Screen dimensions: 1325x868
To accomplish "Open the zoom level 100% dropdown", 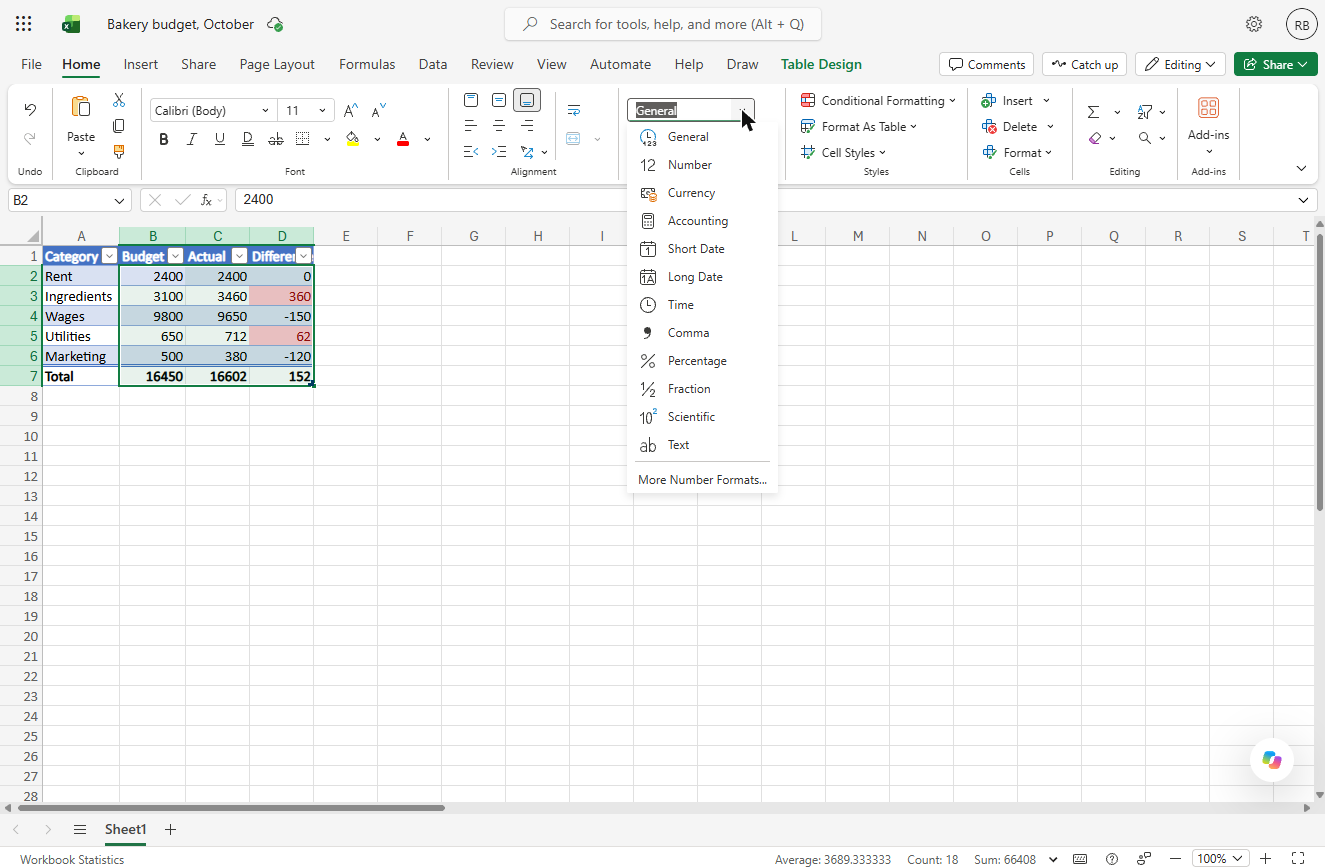I will (x=1221, y=859).
